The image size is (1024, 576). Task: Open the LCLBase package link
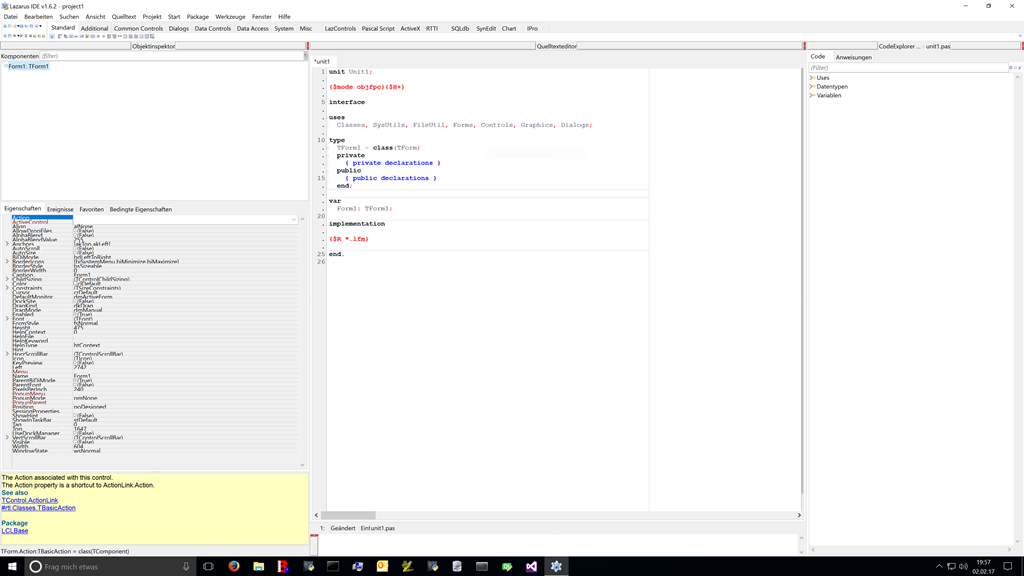pos(15,531)
